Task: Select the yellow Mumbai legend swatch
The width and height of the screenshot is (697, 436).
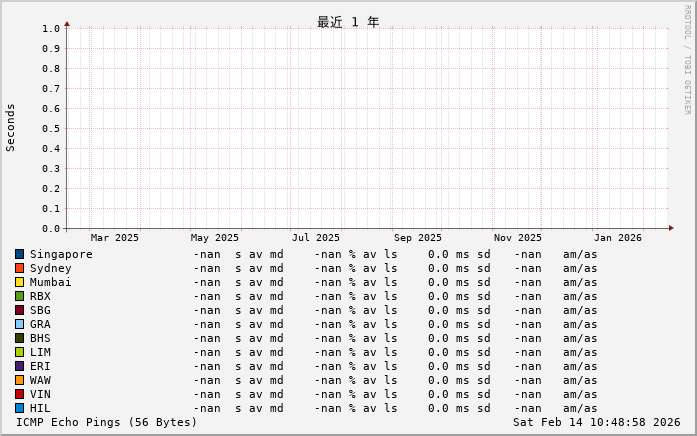Action: [19, 282]
